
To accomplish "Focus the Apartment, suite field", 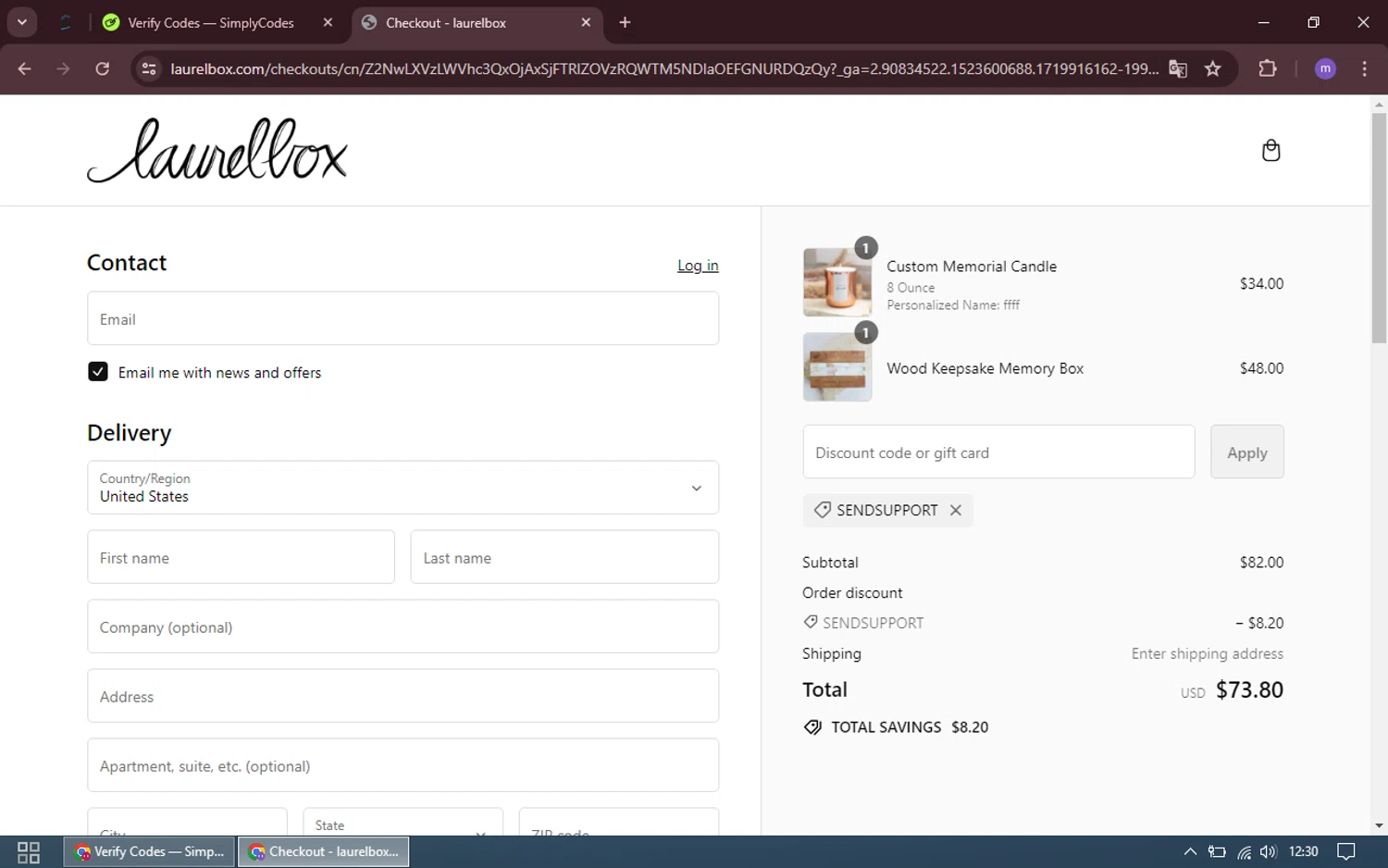I will coord(403,765).
